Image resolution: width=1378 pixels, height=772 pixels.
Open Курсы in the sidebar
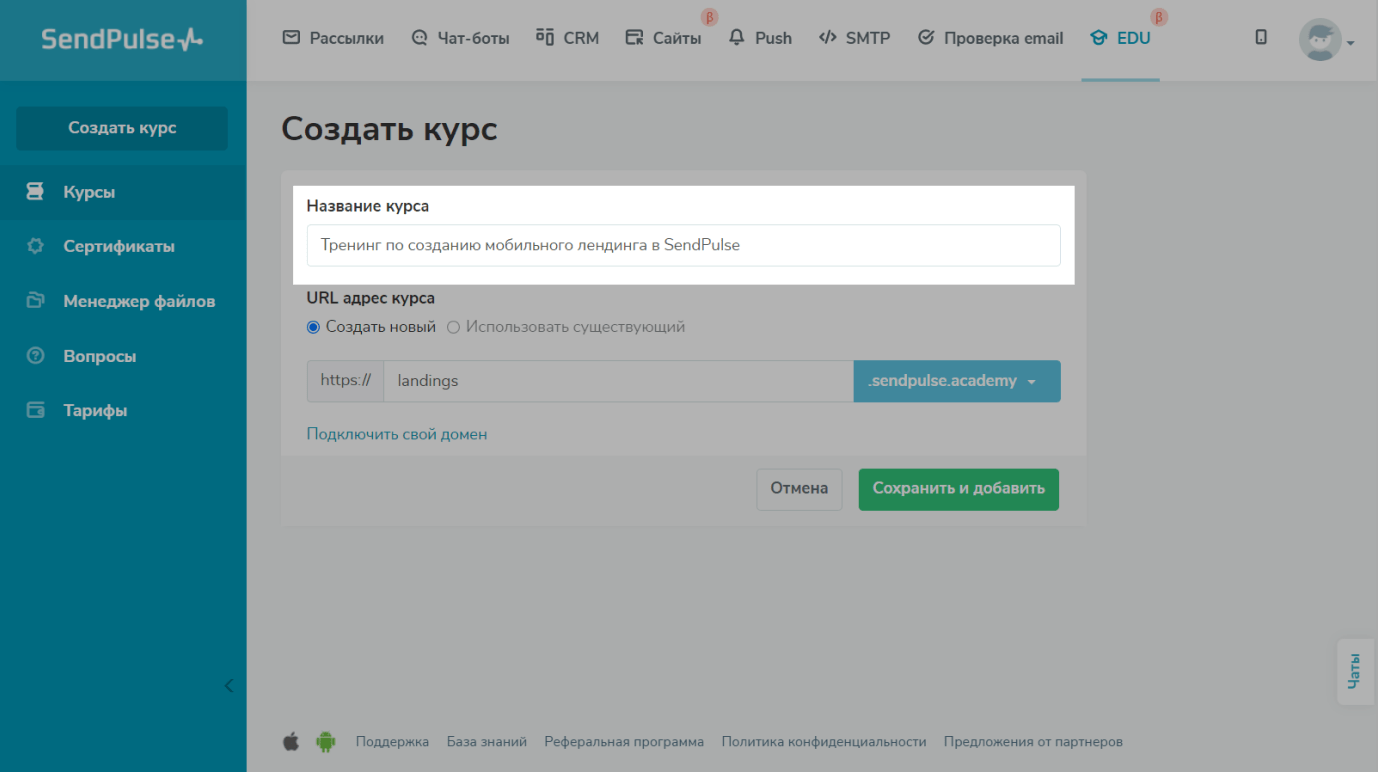123,192
